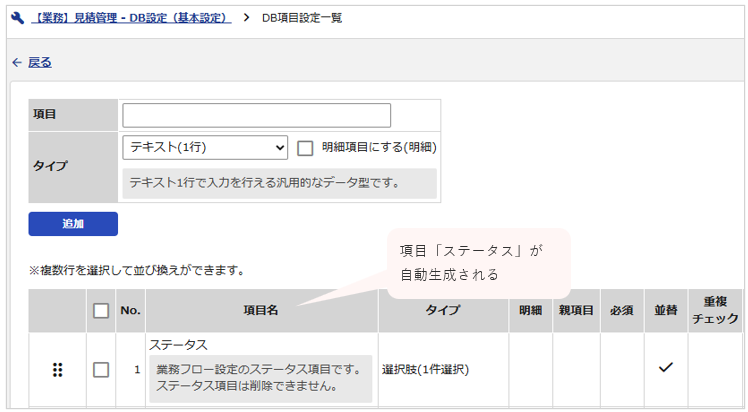Click the 項目名 column header
748x412 pixels.
click(261, 310)
